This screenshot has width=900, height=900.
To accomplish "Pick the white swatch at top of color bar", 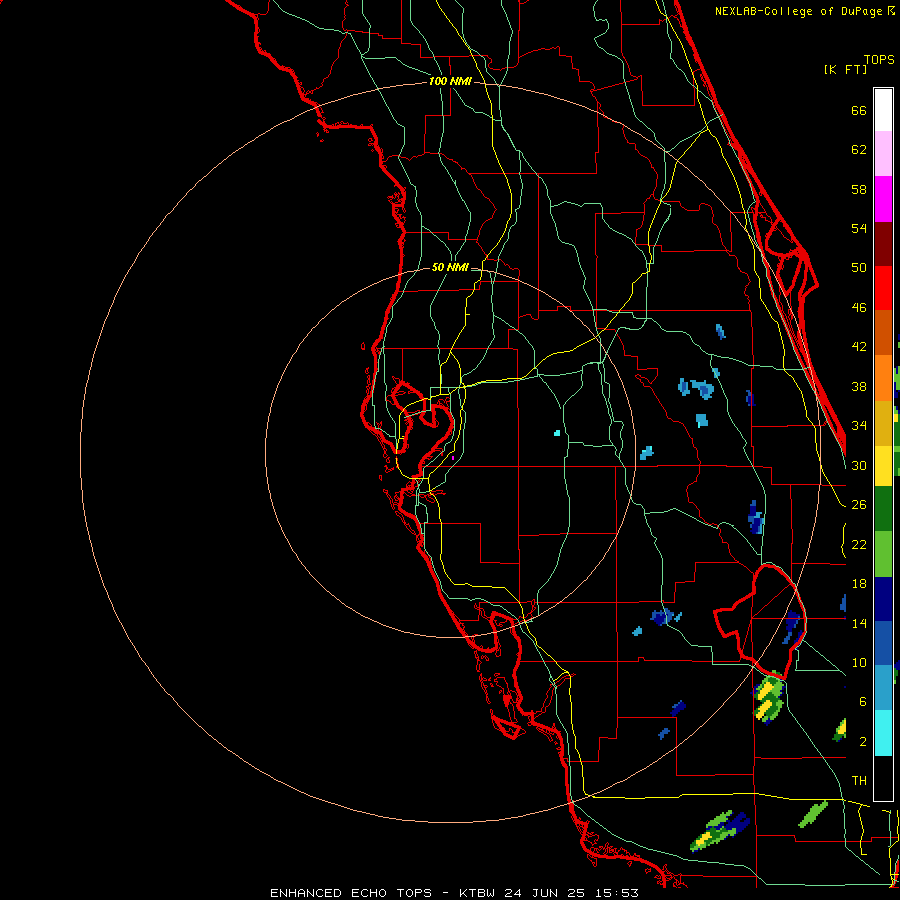I will click(883, 110).
